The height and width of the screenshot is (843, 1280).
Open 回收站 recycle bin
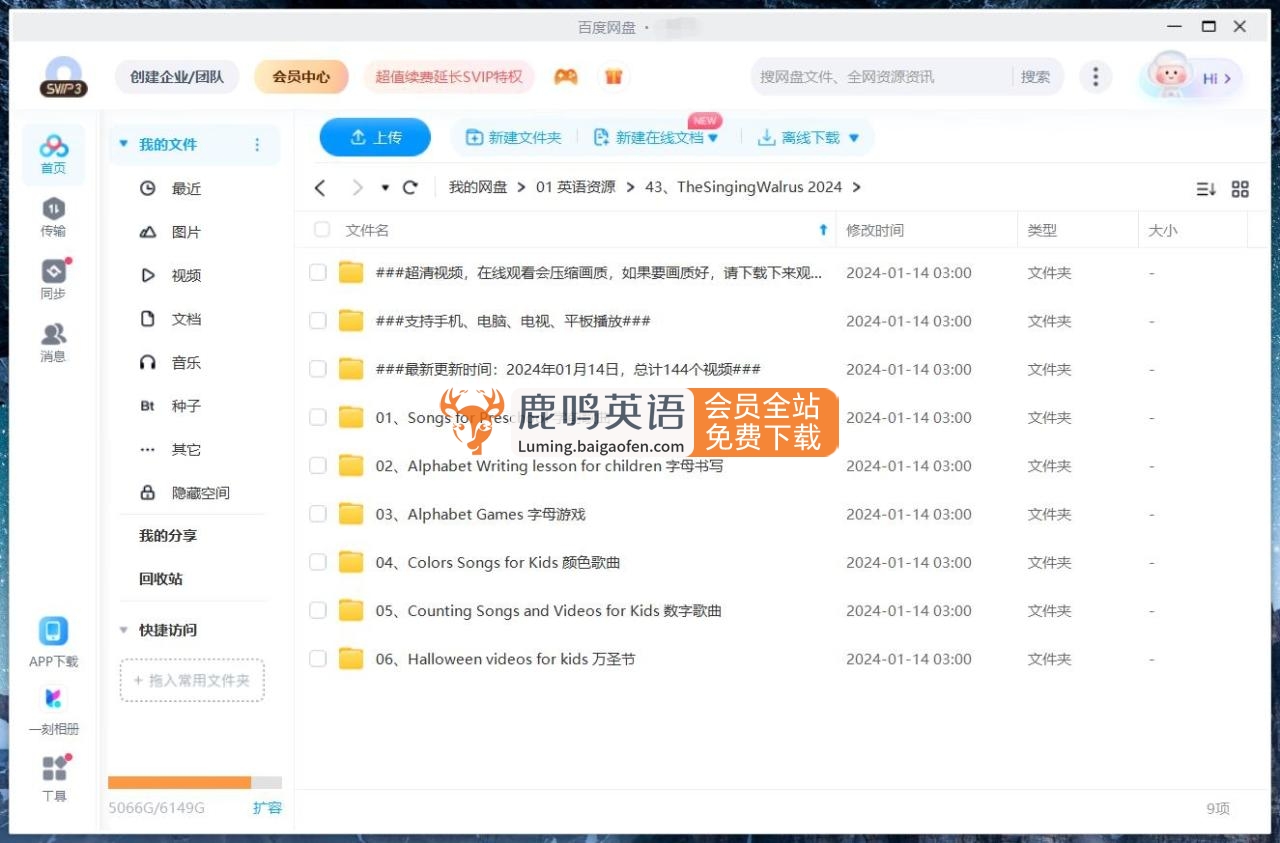(161, 579)
